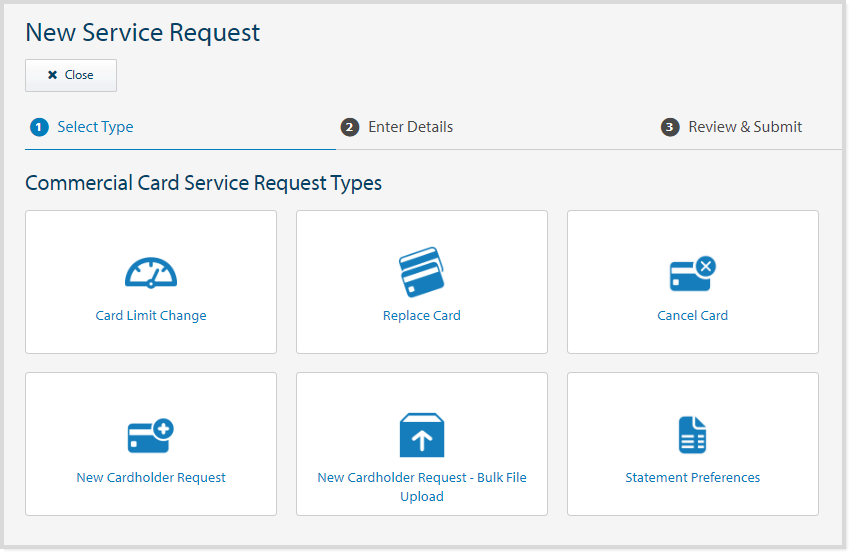
Task: Switch to the Select Type step tab
Action: (x=95, y=127)
